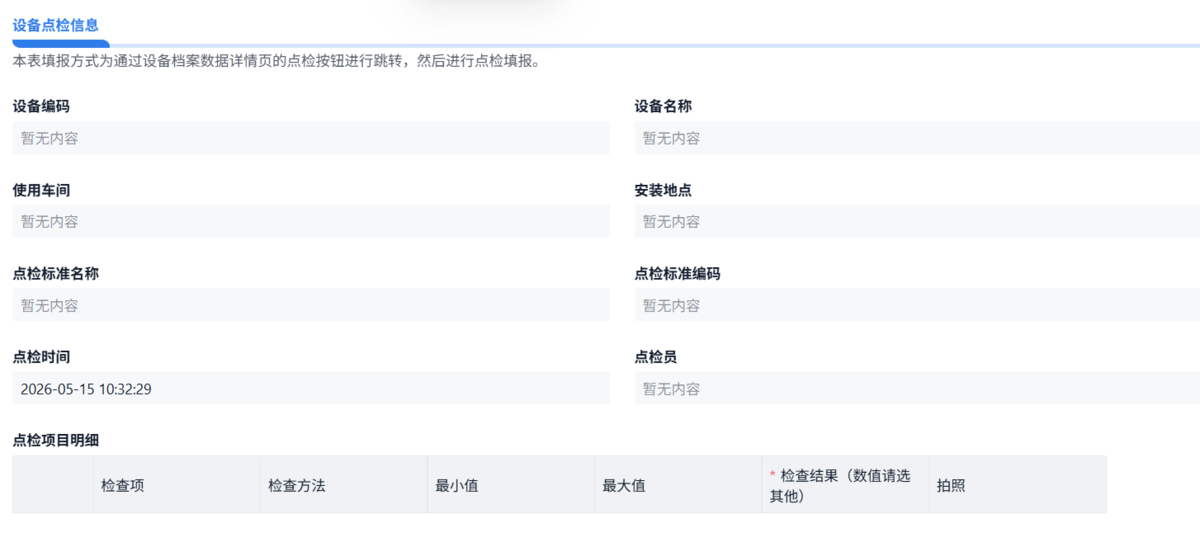Click the 设备名称 input field
The image size is (1200, 547).
(x=917, y=138)
